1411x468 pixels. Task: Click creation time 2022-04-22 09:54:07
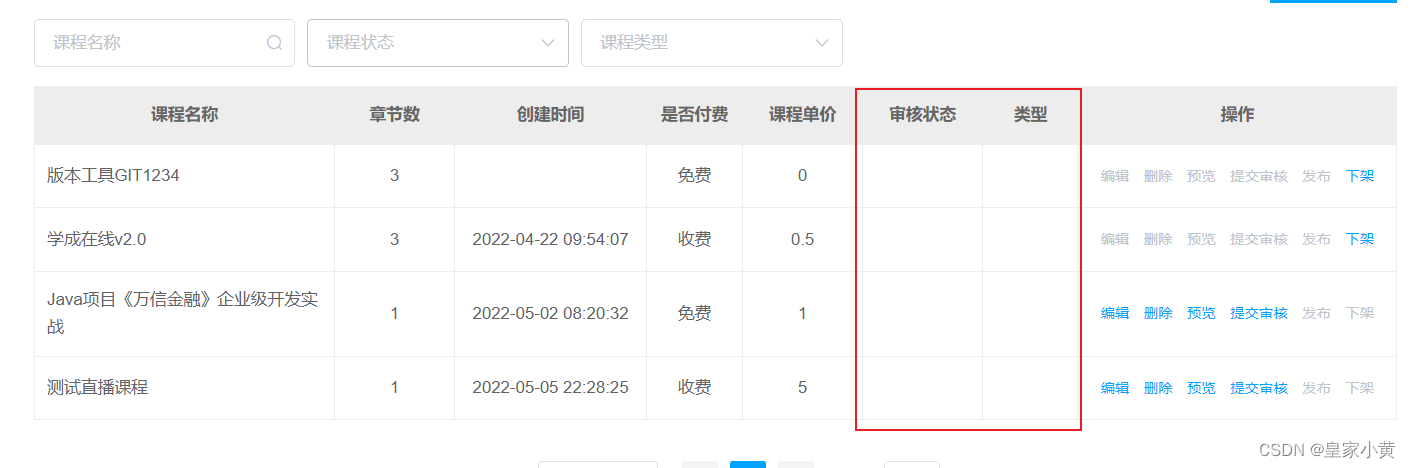[550, 239]
